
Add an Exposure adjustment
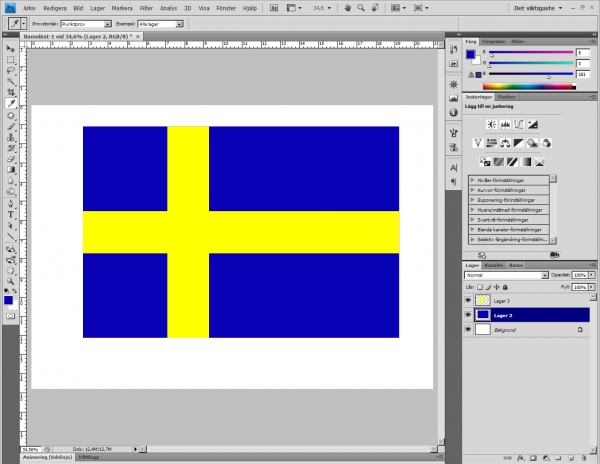pos(533,124)
